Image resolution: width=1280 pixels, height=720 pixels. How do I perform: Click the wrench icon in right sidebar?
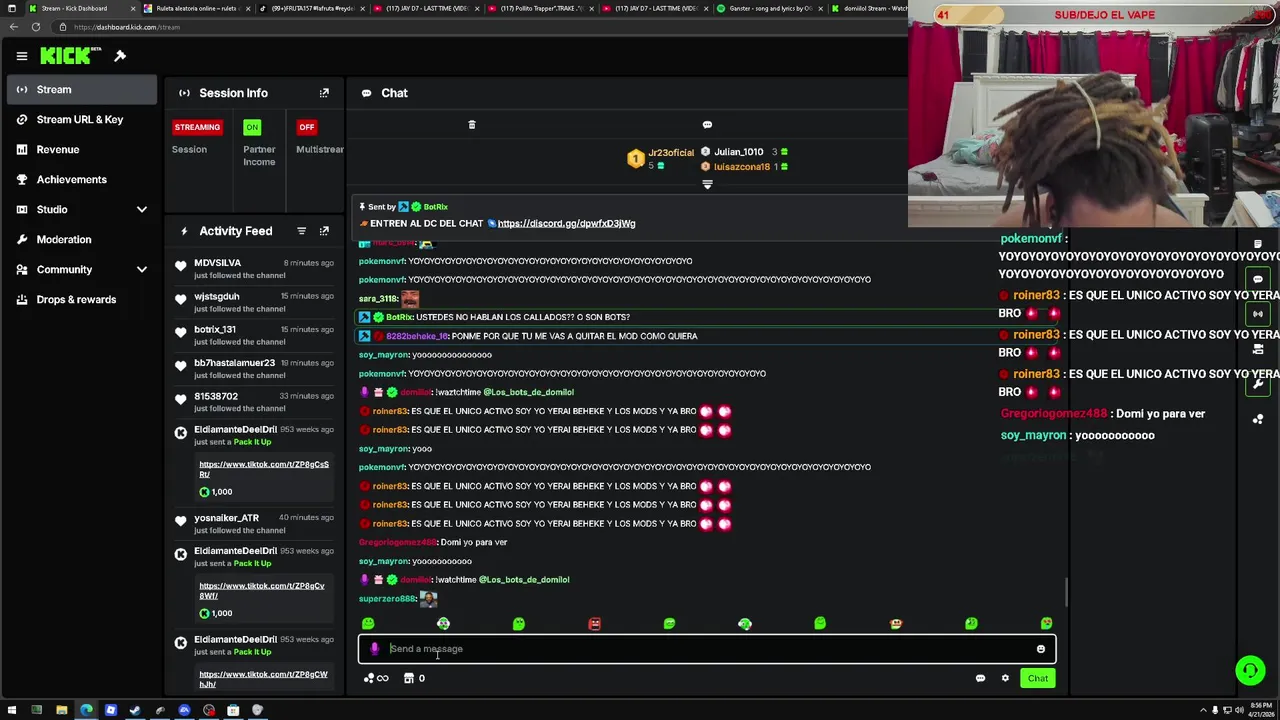[1258, 384]
